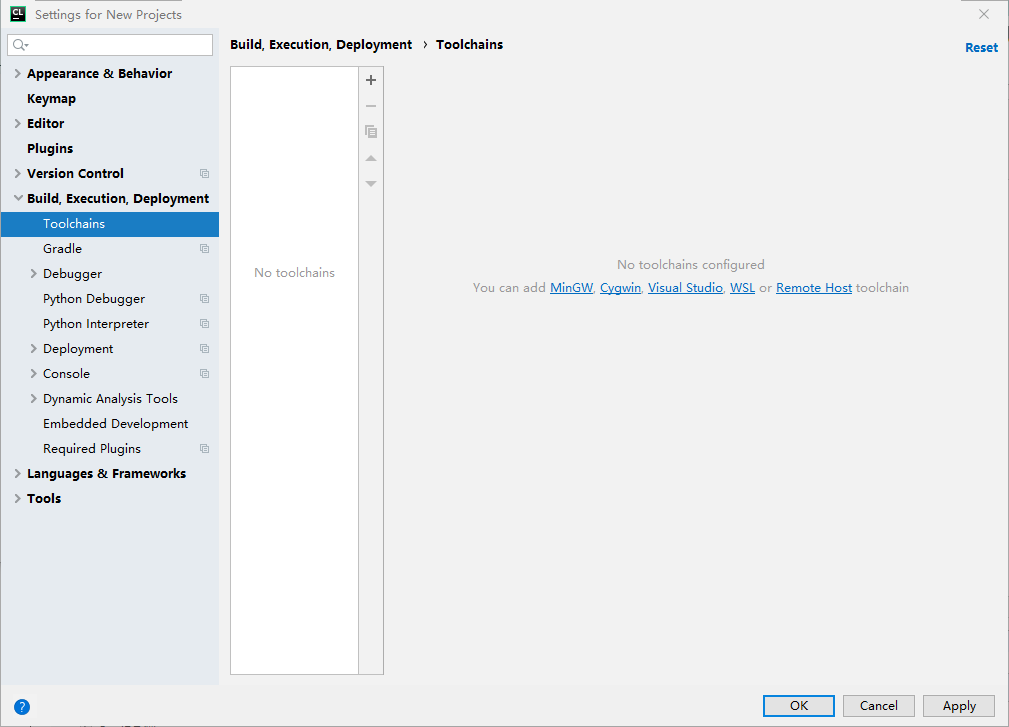
Task: Expand the Deployment subsection
Action: click(x=33, y=349)
